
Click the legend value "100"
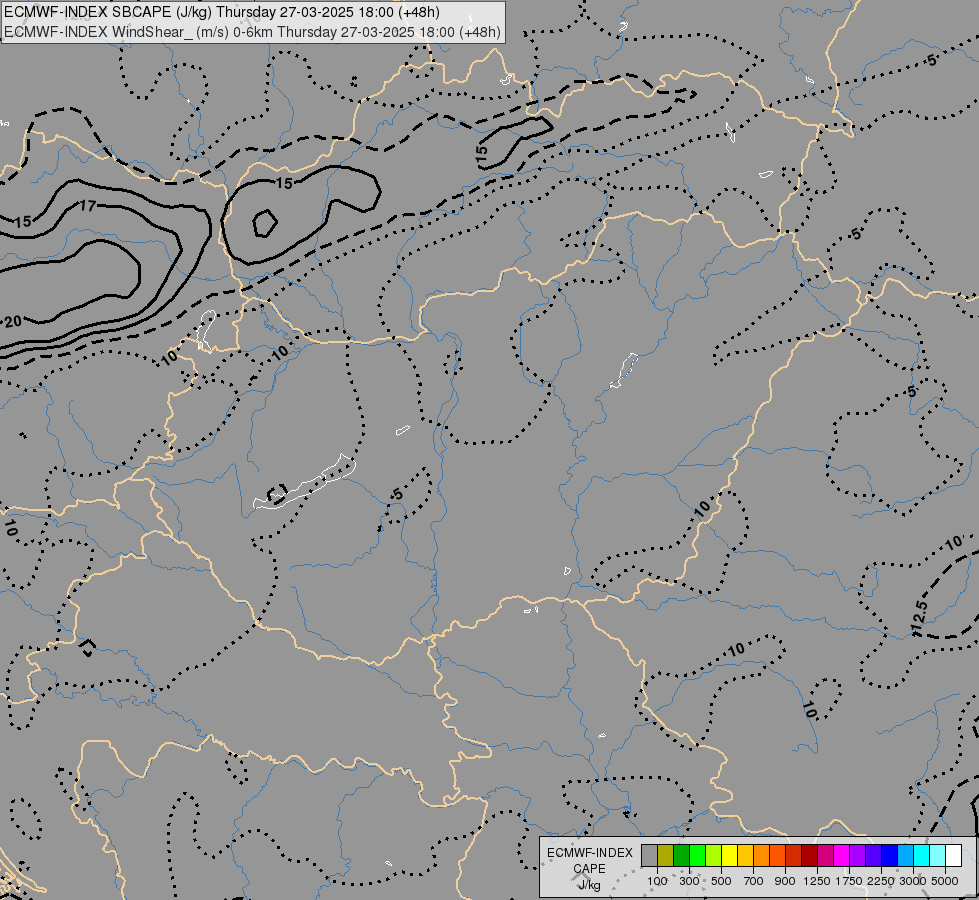(657, 881)
